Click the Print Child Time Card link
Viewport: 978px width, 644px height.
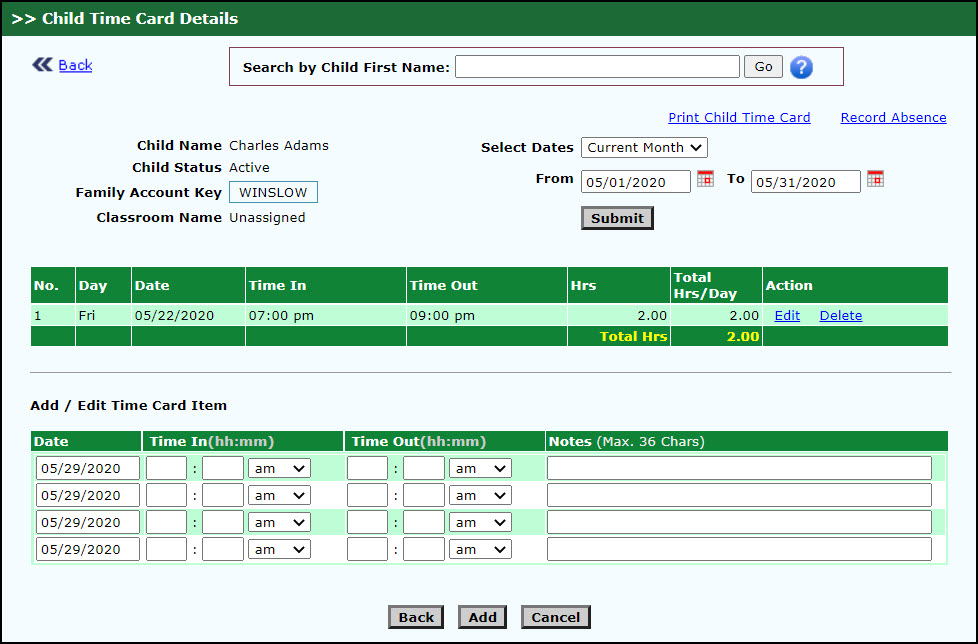tap(739, 117)
